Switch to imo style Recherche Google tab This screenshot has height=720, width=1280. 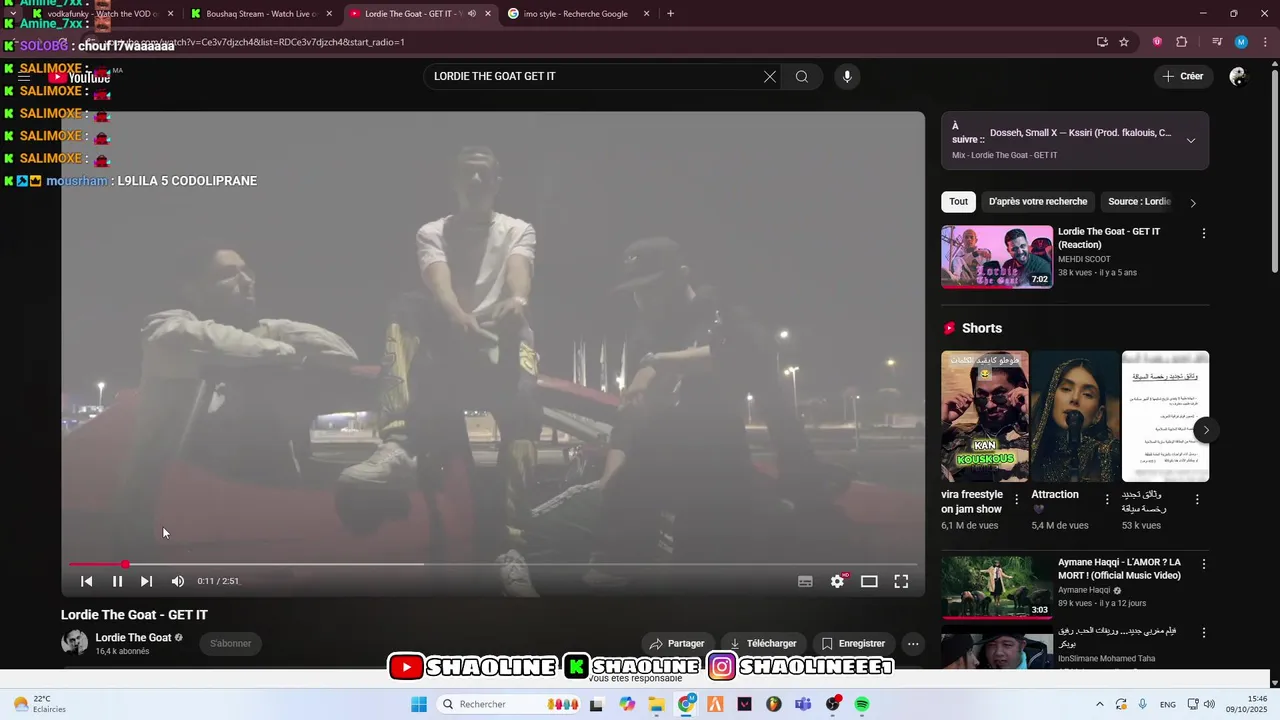point(578,14)
